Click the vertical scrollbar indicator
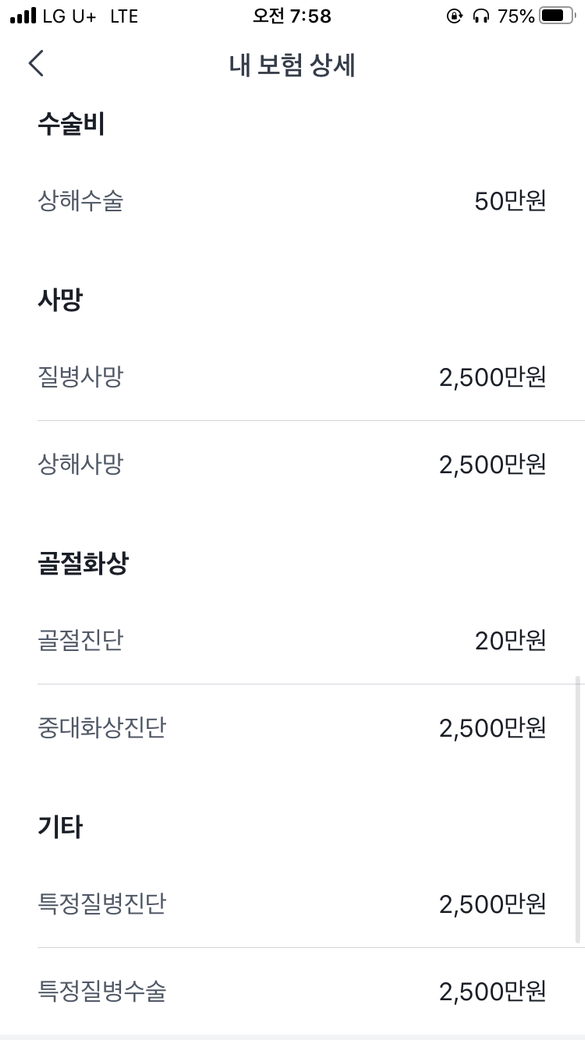Viewport: 585px width, 1040px height. 577,809
